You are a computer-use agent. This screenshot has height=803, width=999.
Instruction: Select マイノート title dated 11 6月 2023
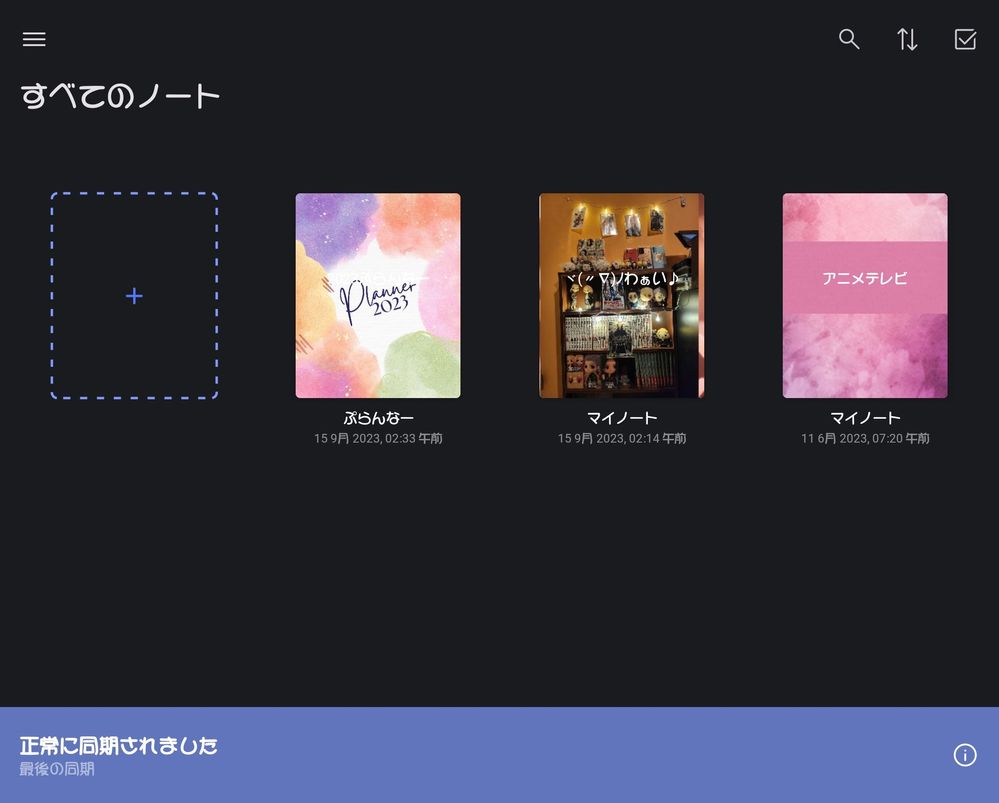[x=865, y=418]
